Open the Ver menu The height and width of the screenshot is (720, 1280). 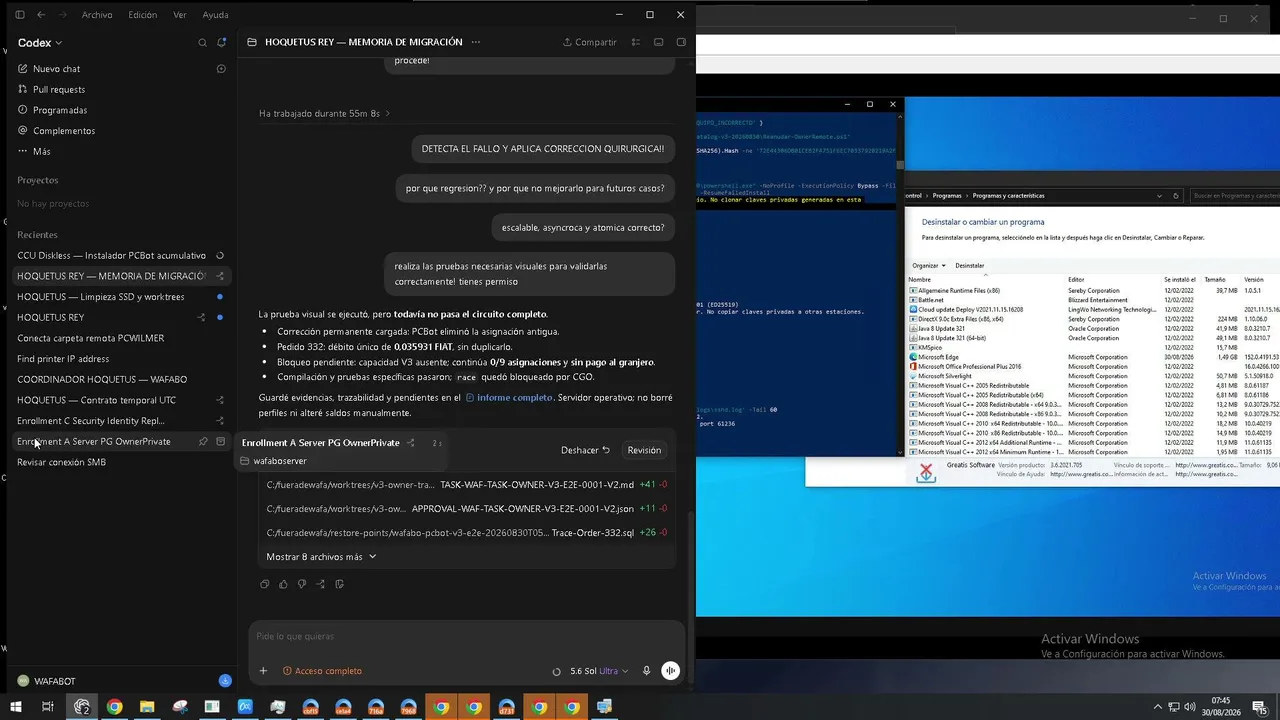click(180, 15)
